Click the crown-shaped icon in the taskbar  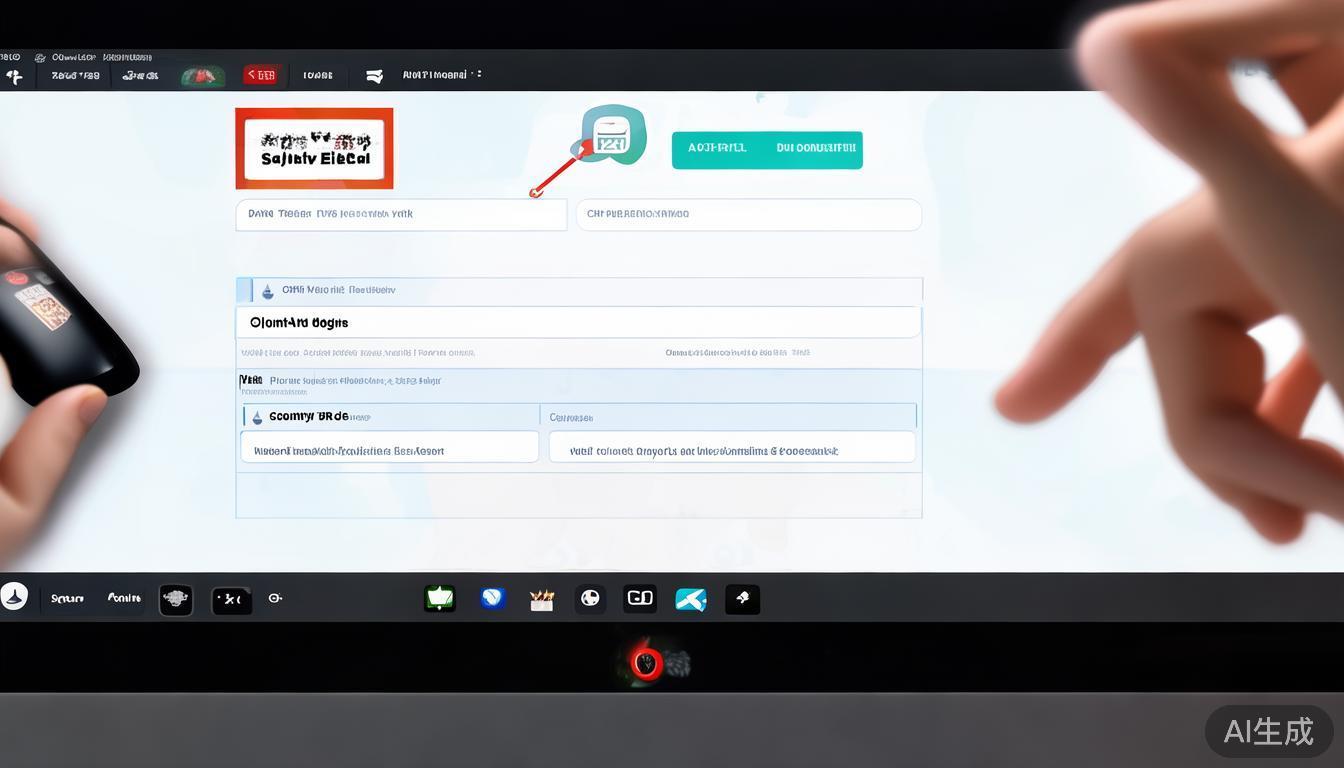pyautogui.click(x=541, y=600)
